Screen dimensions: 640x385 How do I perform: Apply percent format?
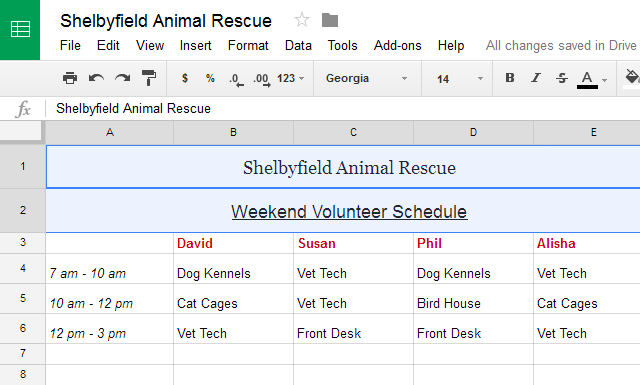210,78
